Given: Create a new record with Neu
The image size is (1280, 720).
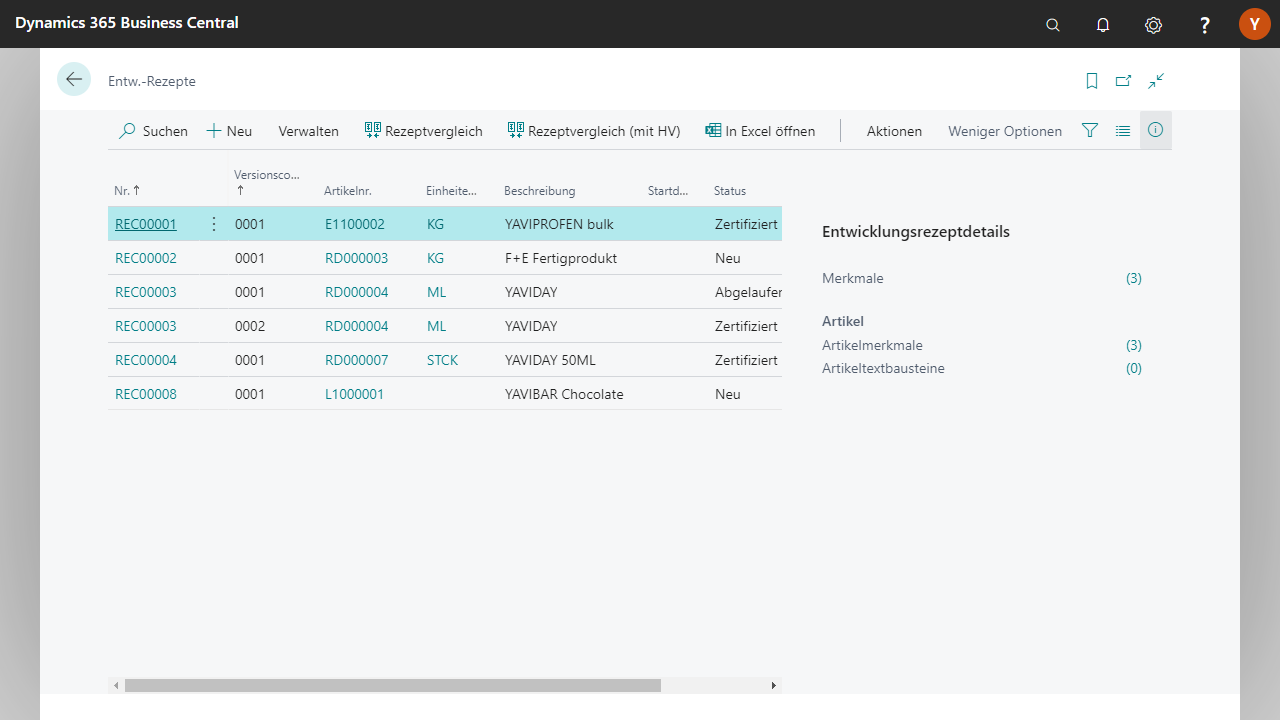Looking at the screenshot, I should click(x=229, y=131).
